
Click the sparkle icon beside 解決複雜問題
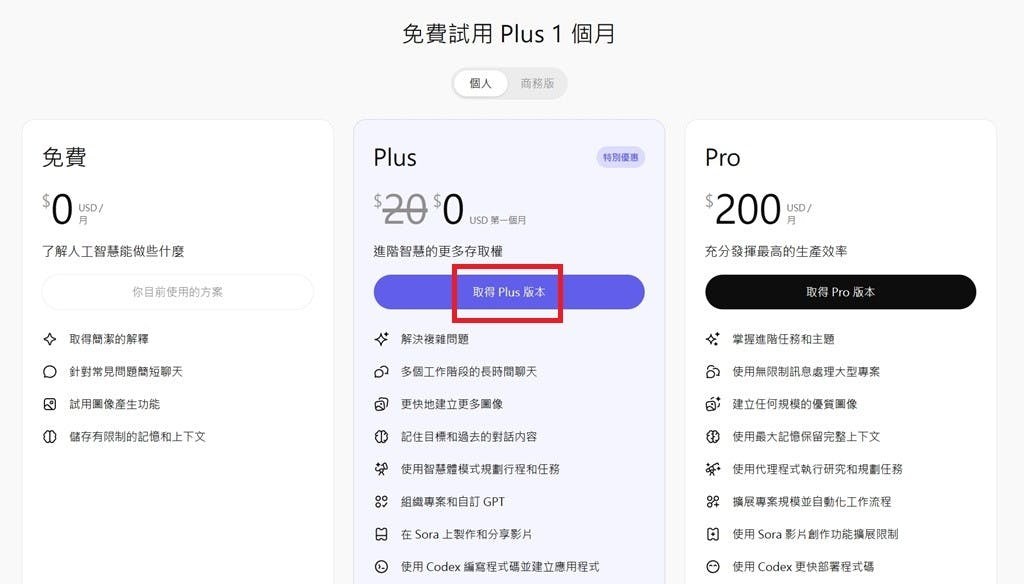point(381,339)
